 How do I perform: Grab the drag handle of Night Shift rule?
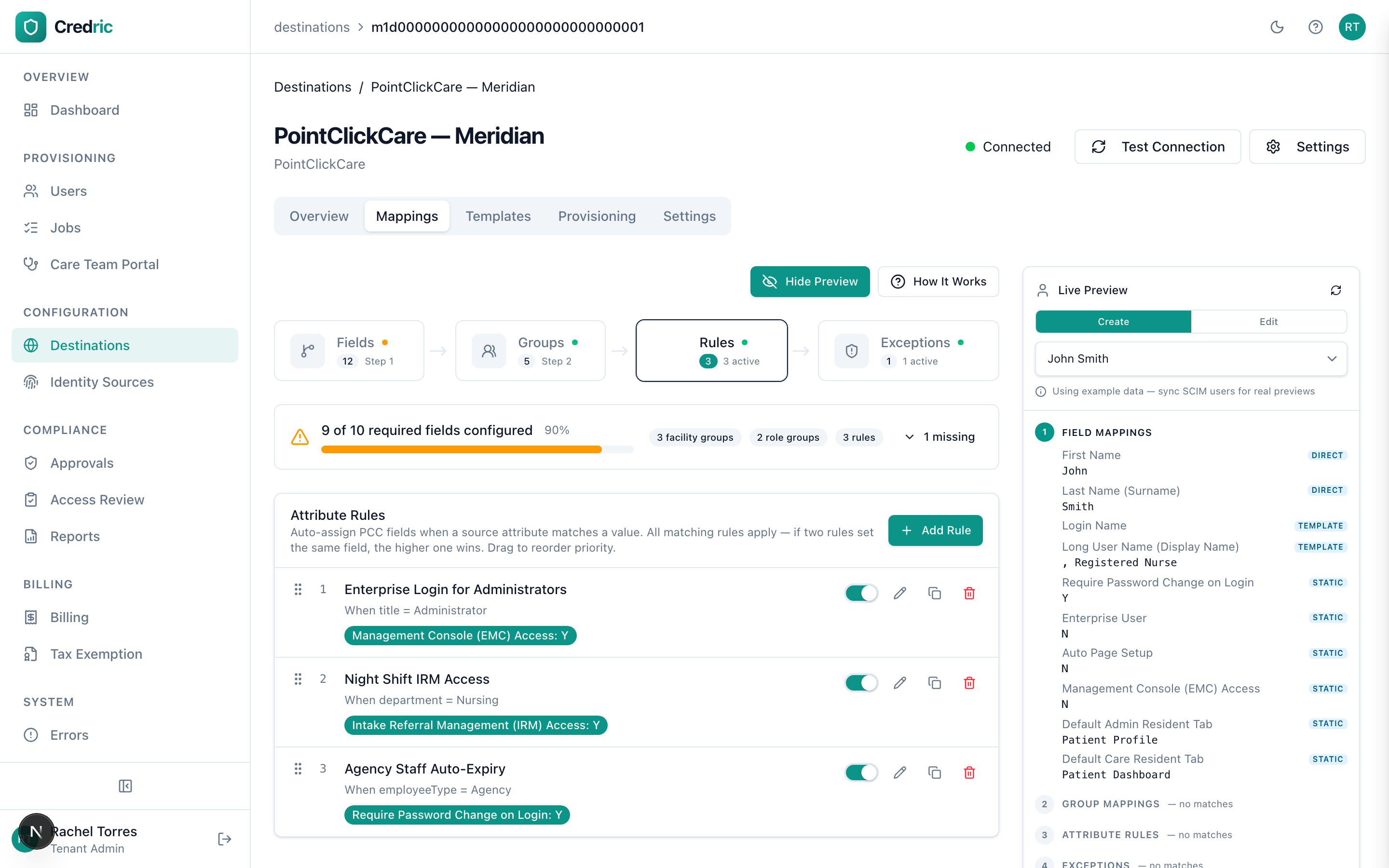[x=298, y=679]
